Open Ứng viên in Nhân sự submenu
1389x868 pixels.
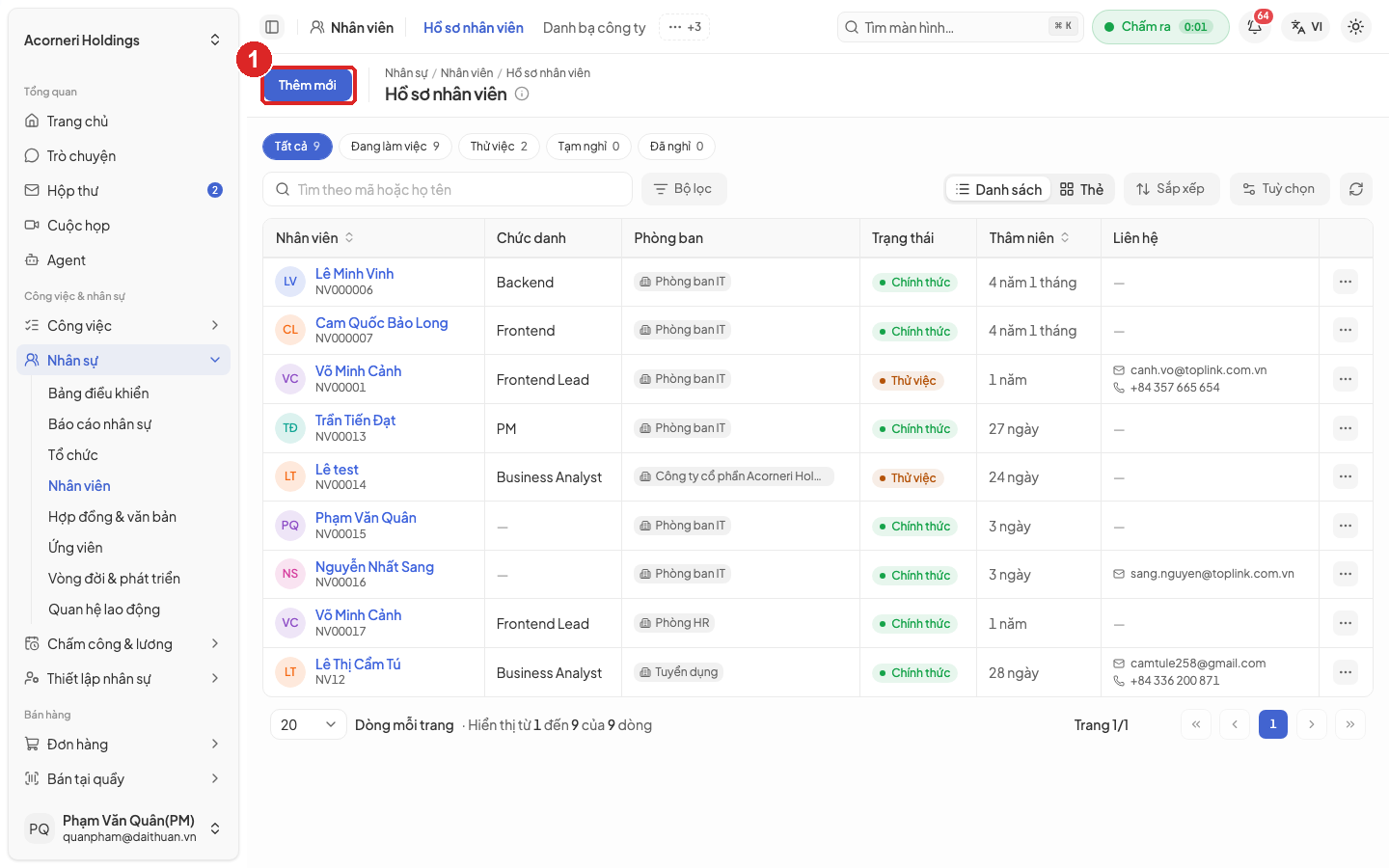pyautogui.click(x=75, y=548)
